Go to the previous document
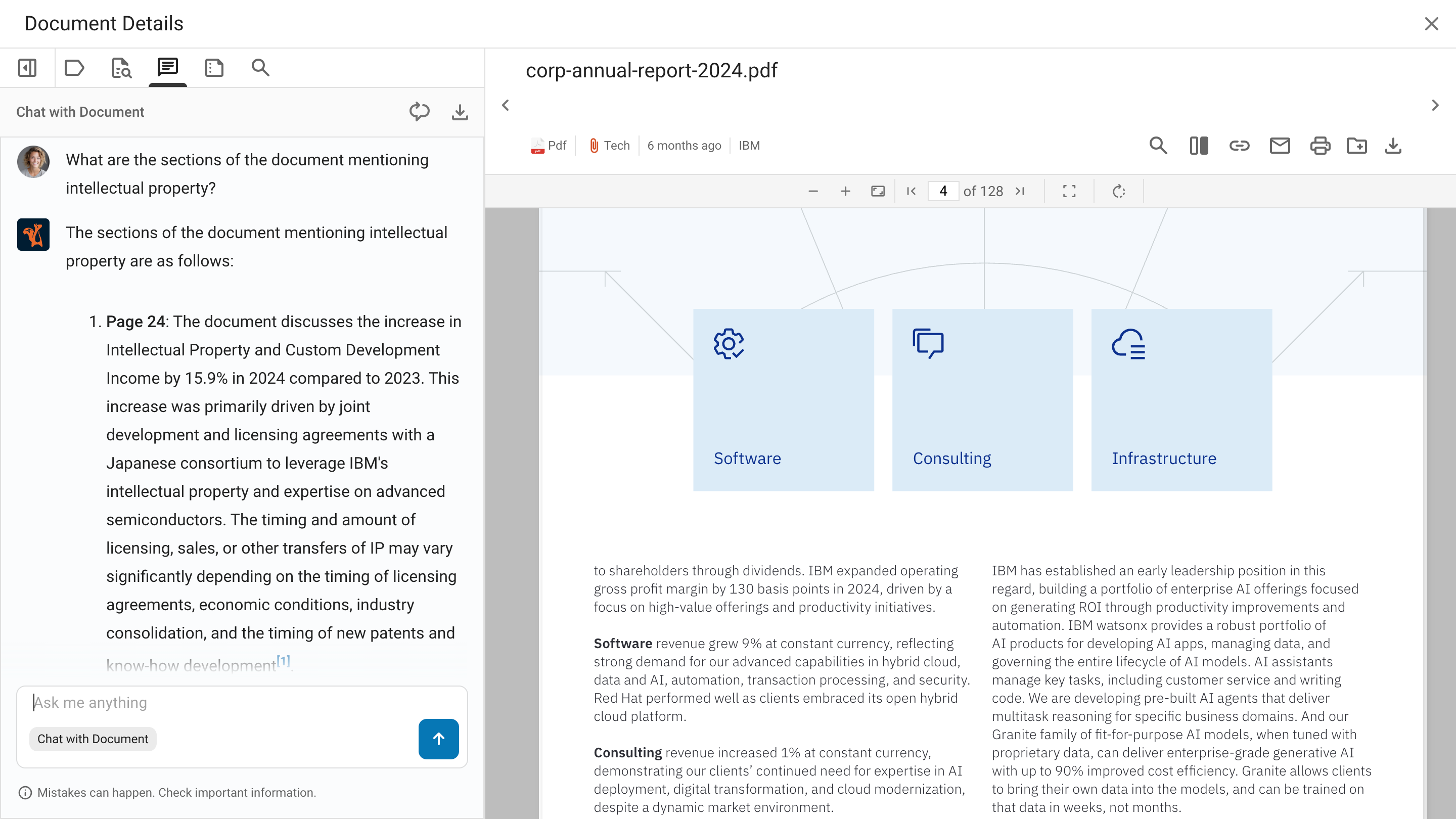The width and height of the screenshot is (1456, 819). tap(506, 105)
